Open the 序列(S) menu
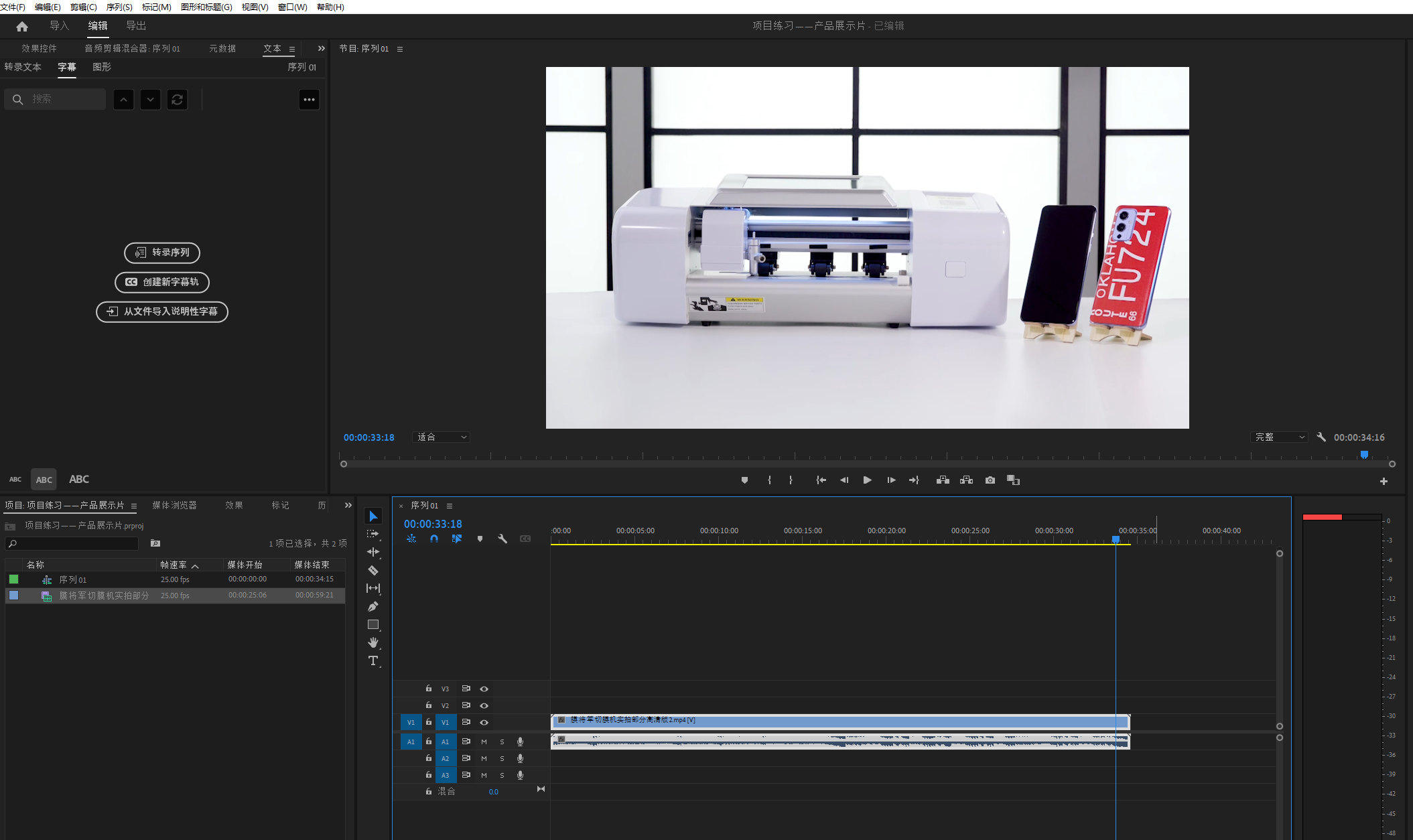The height and width of the screenshot is (840, 1413). tap(119, 7)
